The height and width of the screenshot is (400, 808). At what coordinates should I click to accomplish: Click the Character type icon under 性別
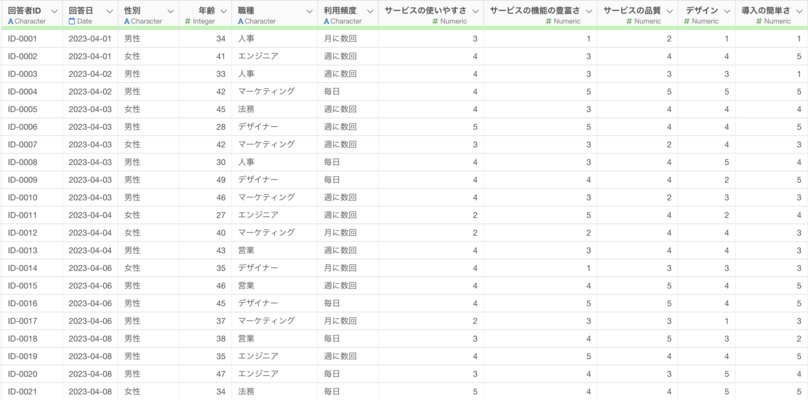(127, 21)
